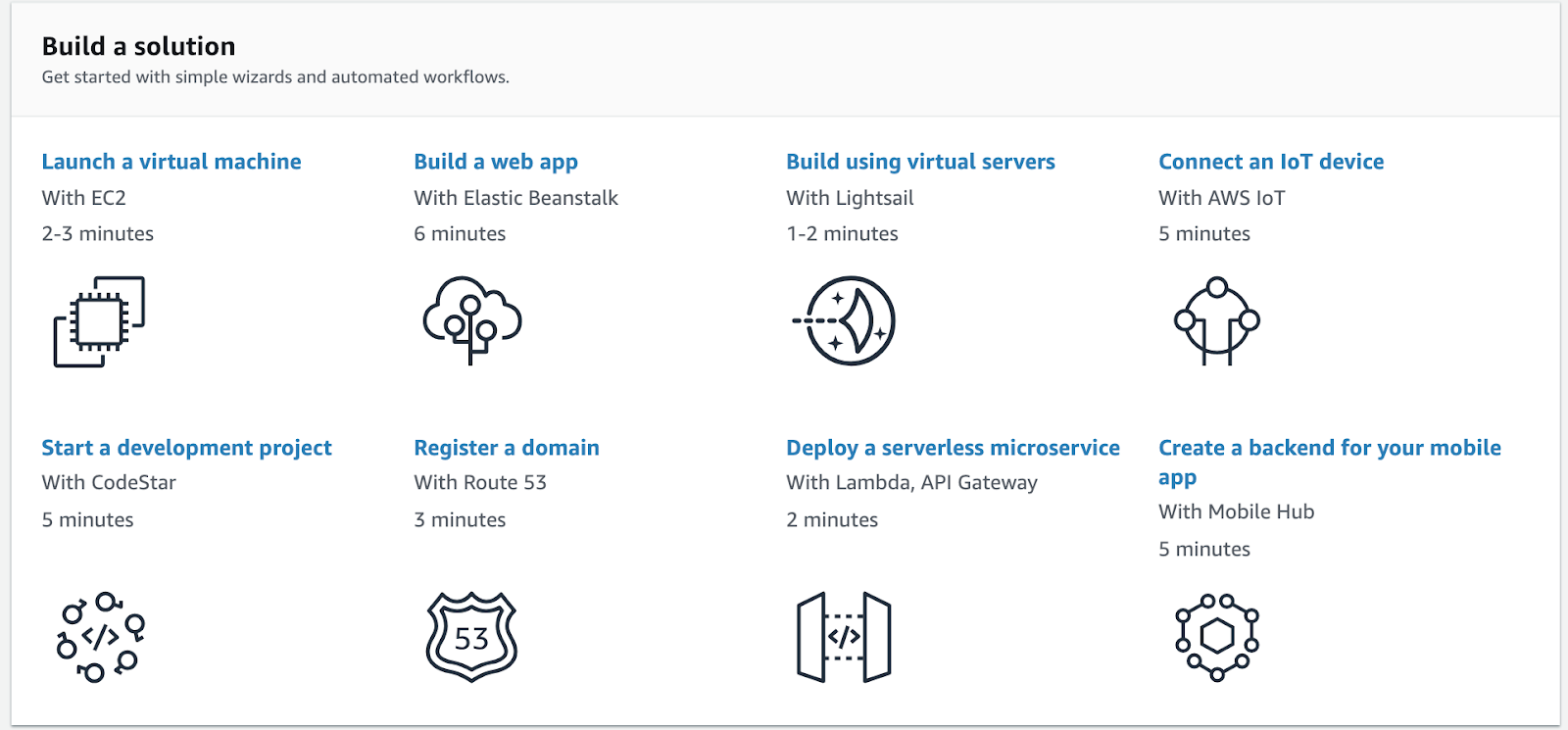Click the 6 minutes estimate
Viewport: 1568px width, 730px height.
coord(460,234)
